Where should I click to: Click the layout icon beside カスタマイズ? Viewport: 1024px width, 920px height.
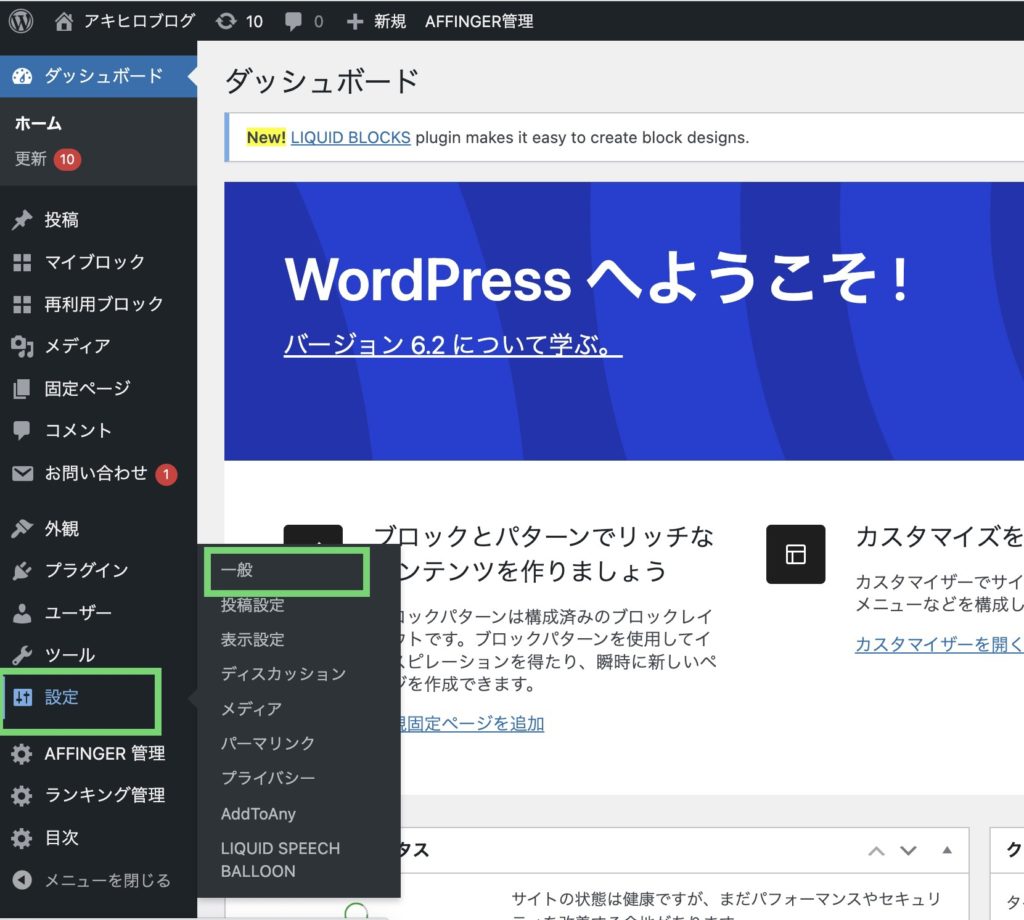[x=795, y=554]
